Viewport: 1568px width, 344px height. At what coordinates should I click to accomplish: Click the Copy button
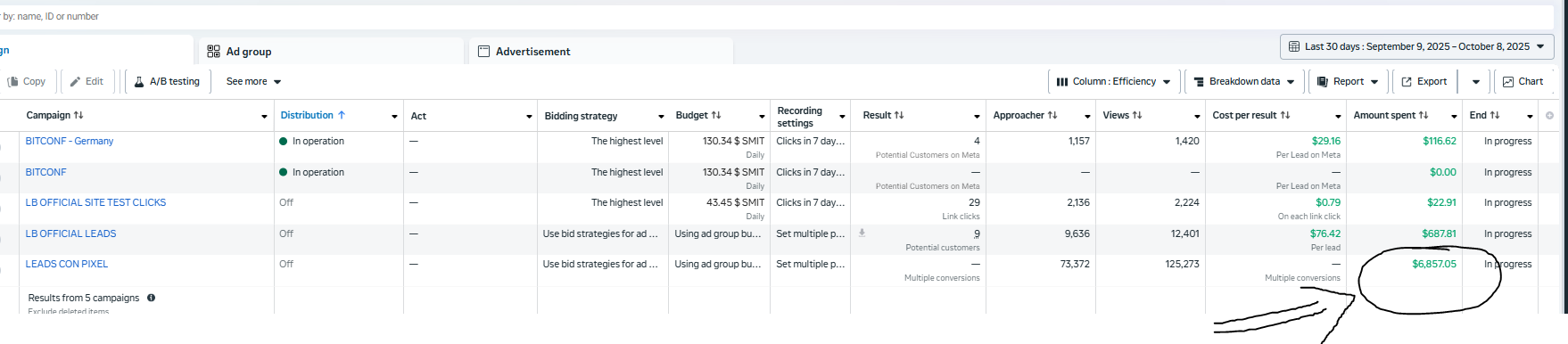click(27, 81)
